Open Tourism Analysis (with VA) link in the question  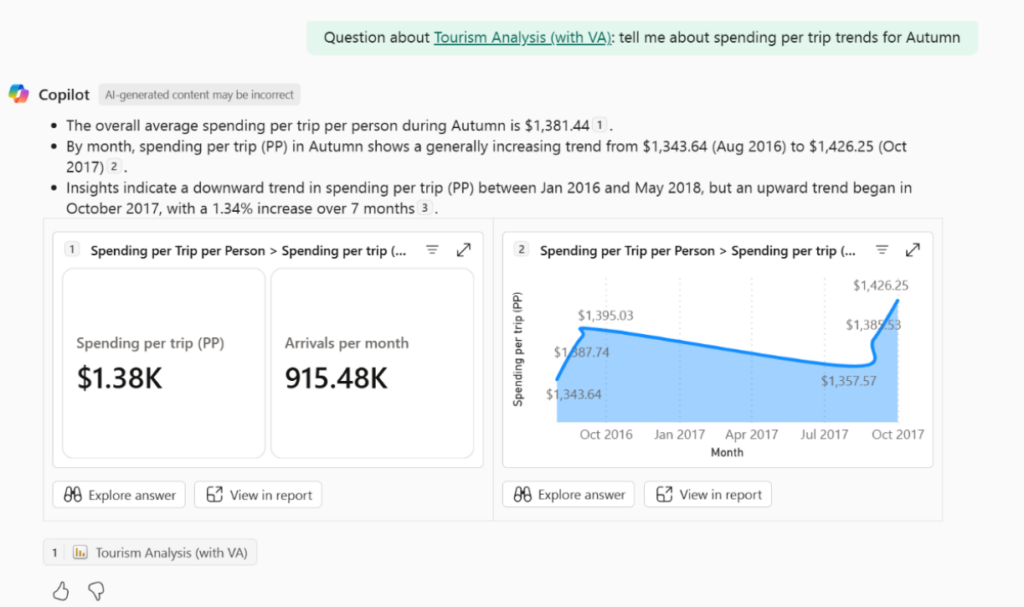pos(522,38)
